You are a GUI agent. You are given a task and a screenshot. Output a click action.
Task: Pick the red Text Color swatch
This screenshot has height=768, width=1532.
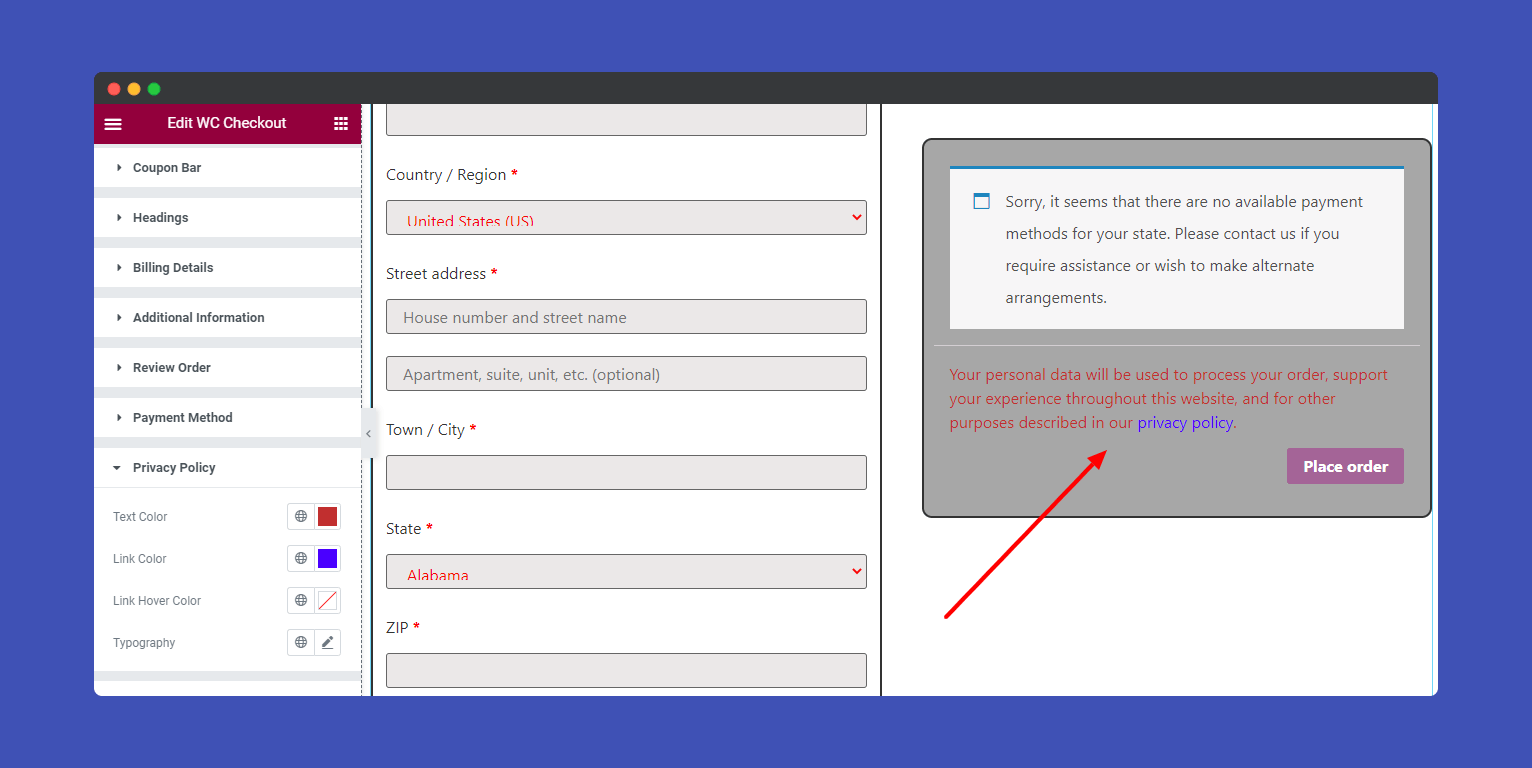327,517
